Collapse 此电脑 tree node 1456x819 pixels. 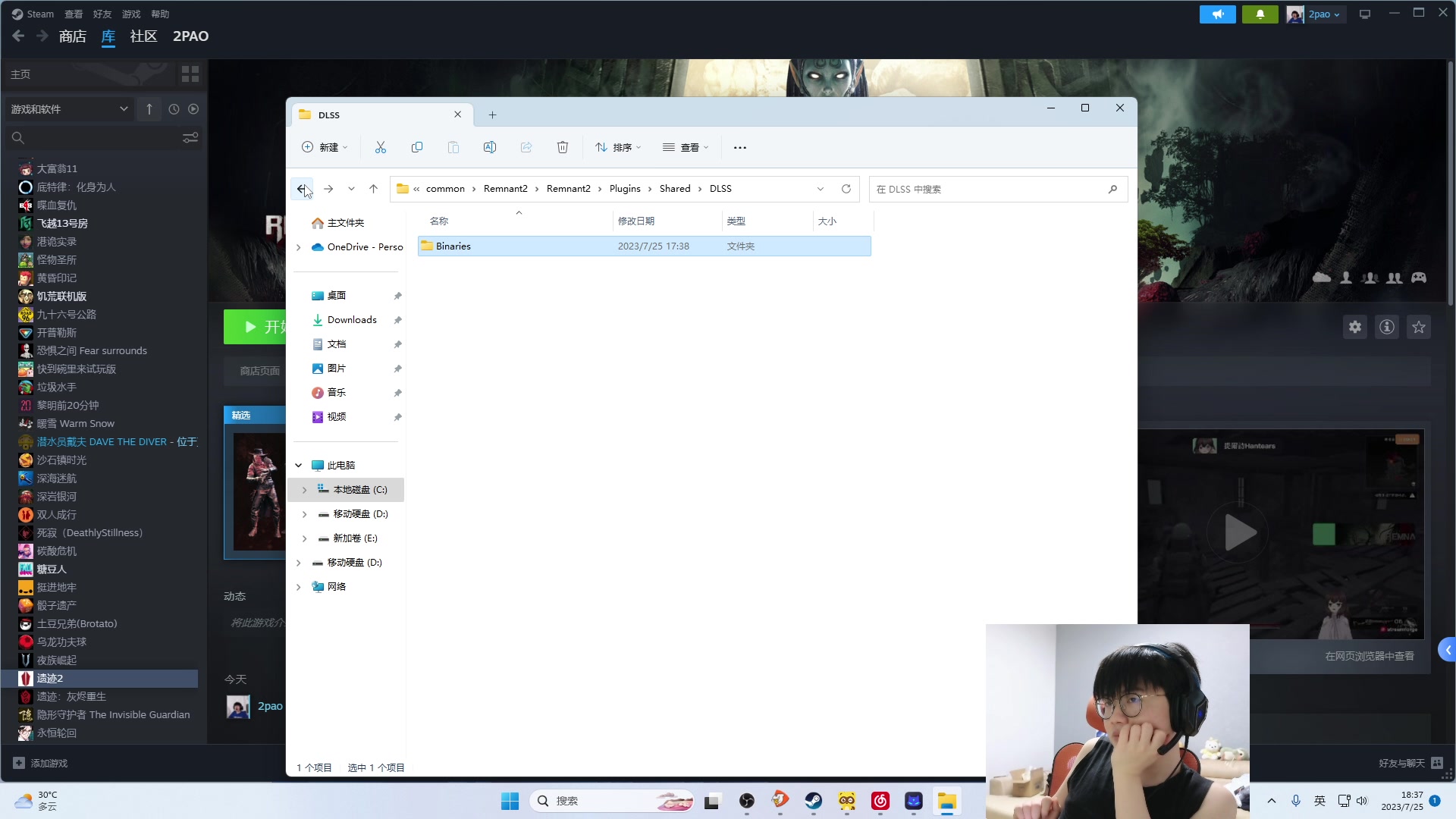299,466
